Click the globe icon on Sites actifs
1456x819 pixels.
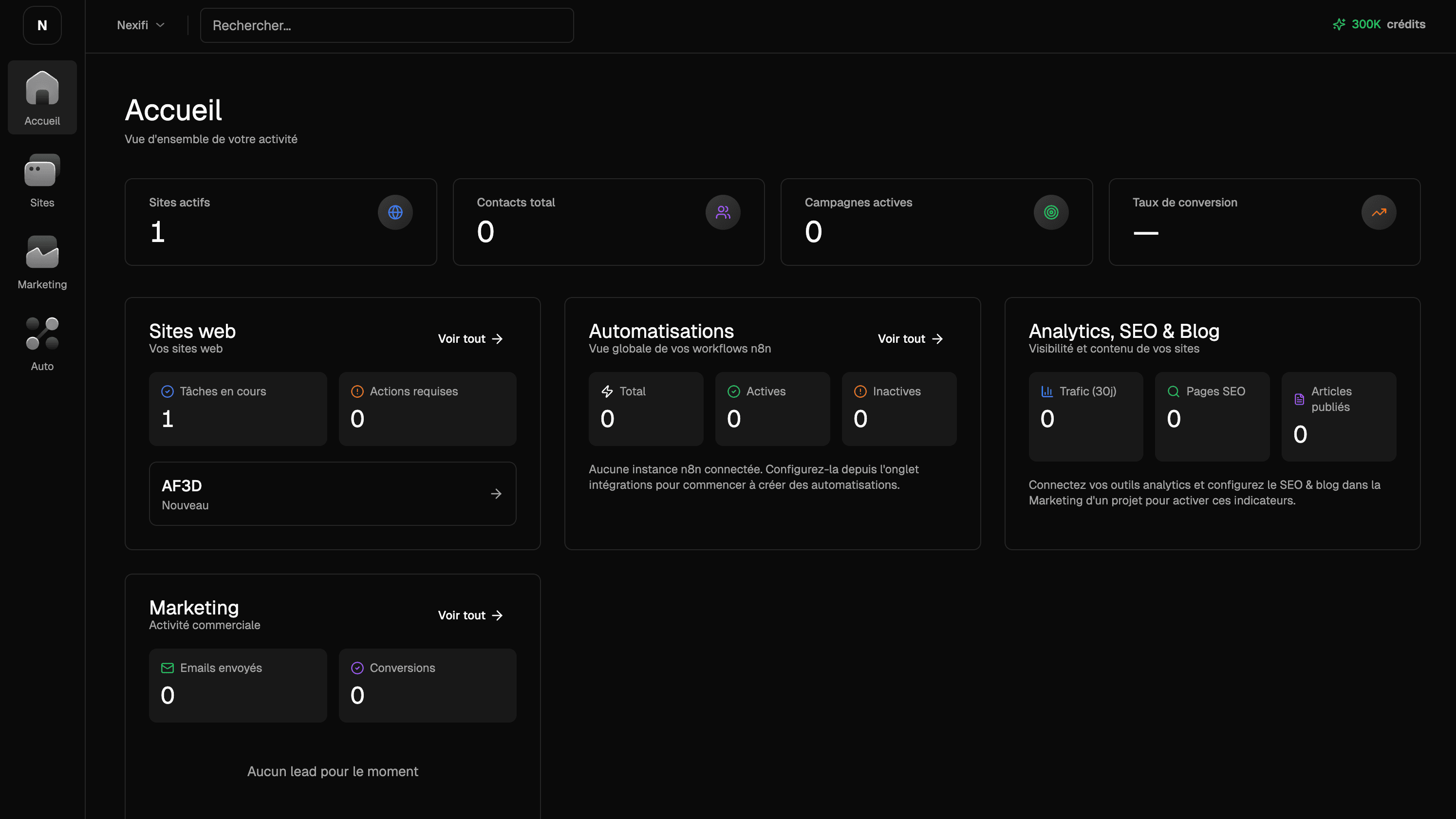395,212
